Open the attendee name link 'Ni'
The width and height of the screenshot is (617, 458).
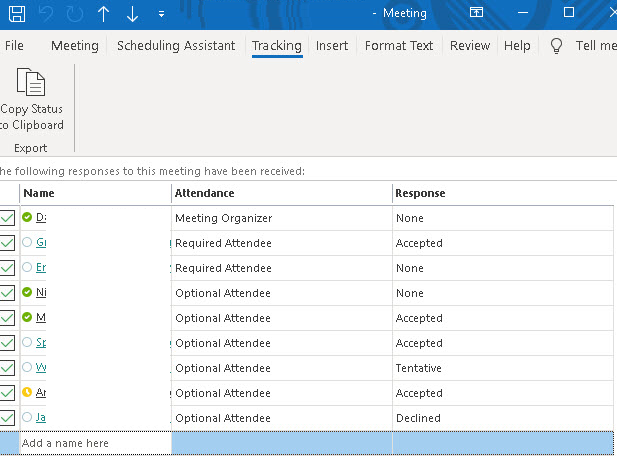tap(41, 292)
